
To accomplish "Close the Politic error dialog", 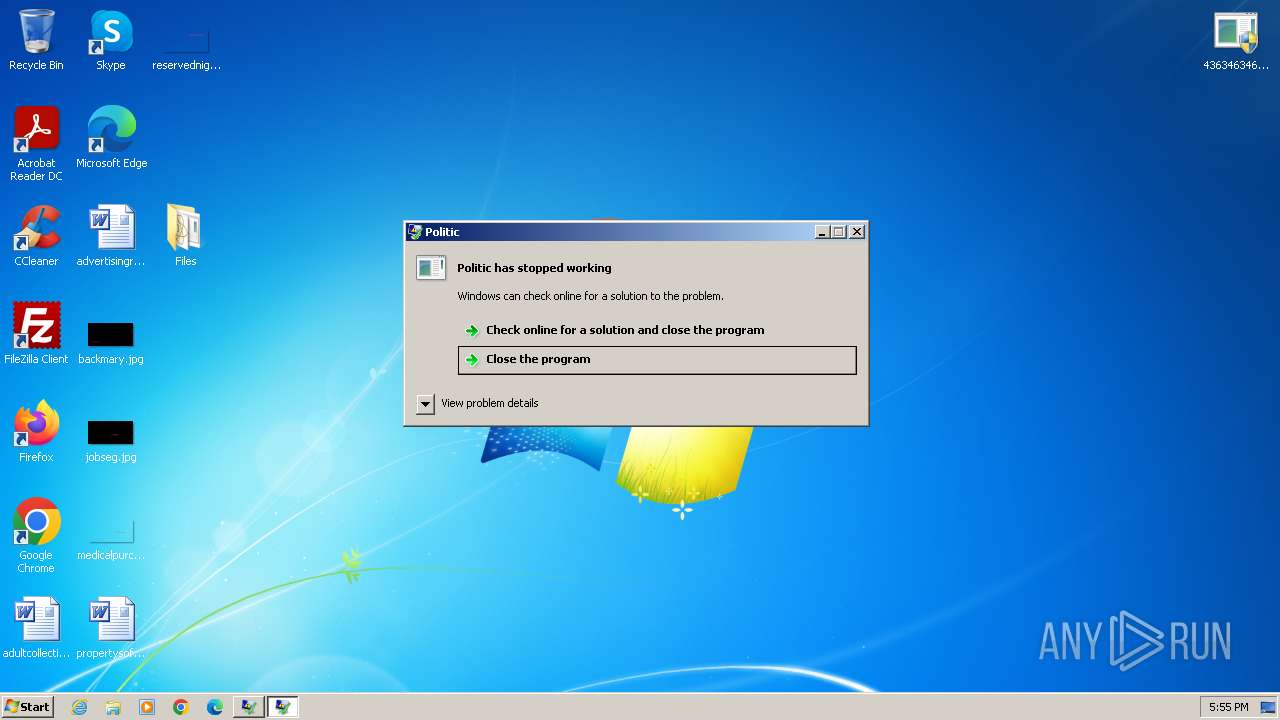I will point(857,232).
